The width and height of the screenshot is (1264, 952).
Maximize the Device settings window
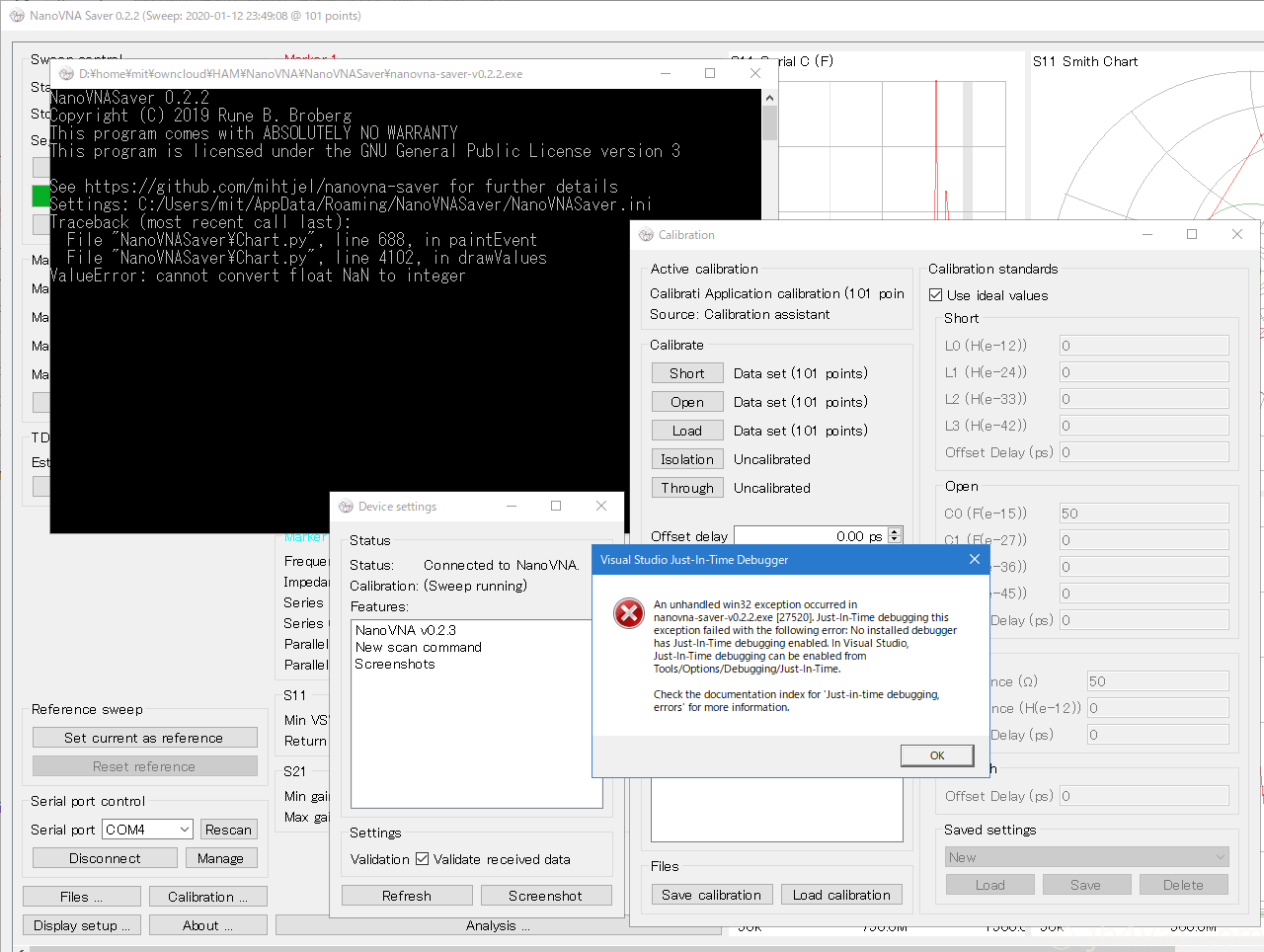pos(556,506)
